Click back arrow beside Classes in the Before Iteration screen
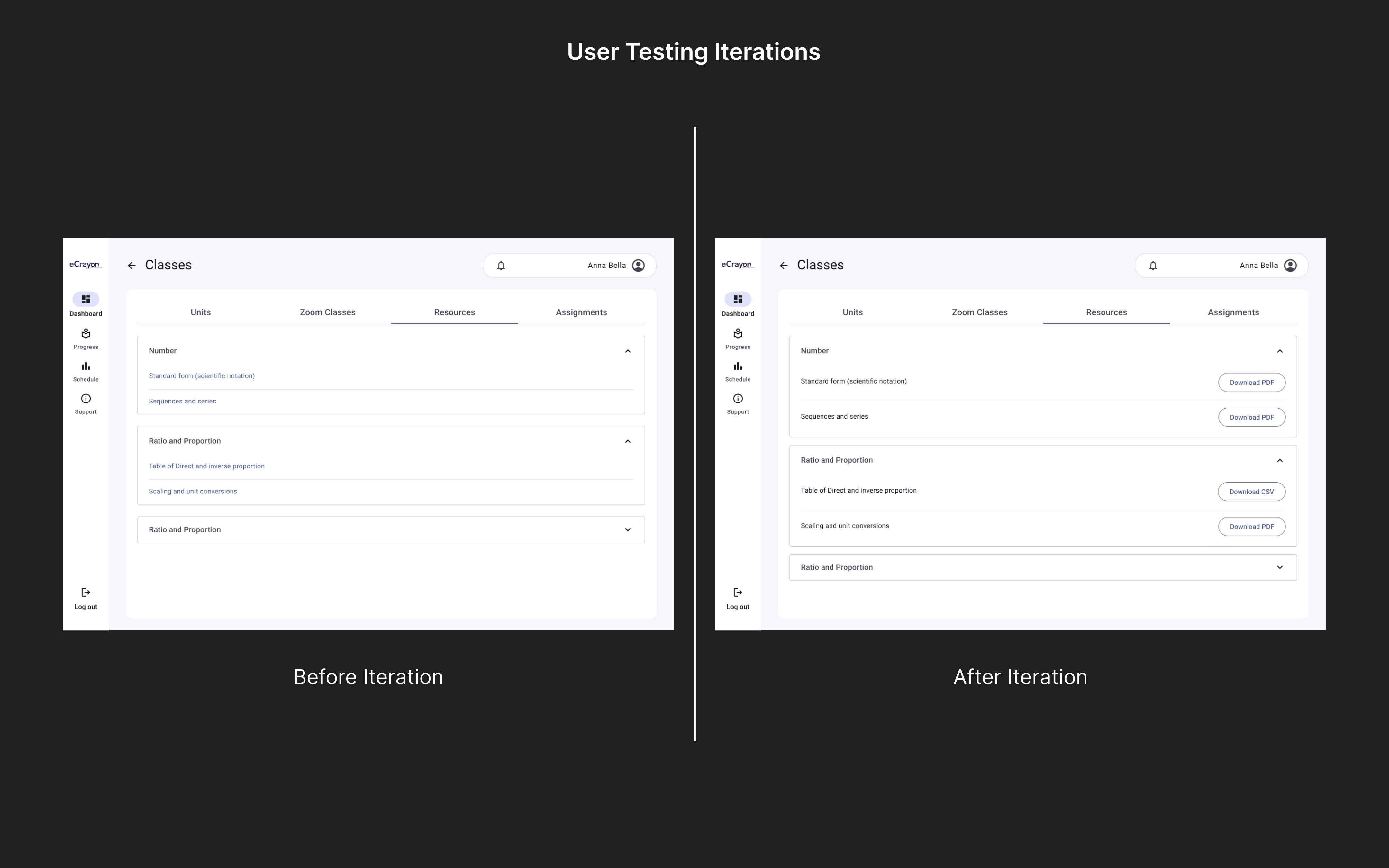 click(132, 265)
